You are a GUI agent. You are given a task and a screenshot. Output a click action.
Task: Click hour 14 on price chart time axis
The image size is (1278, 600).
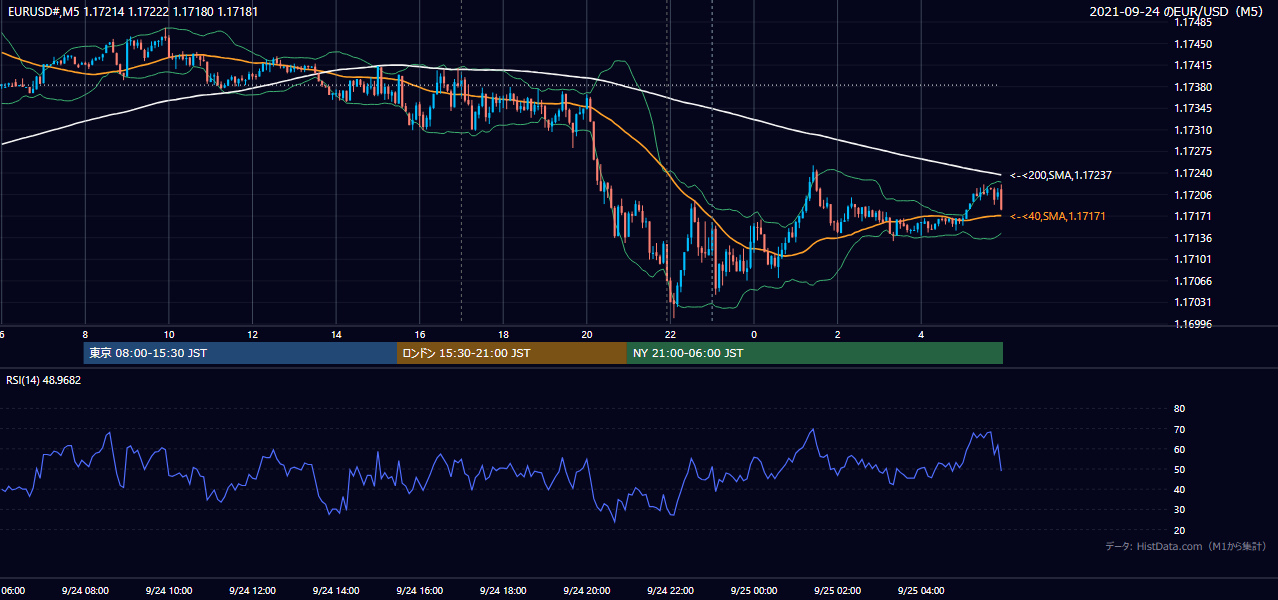coord(337,335)
